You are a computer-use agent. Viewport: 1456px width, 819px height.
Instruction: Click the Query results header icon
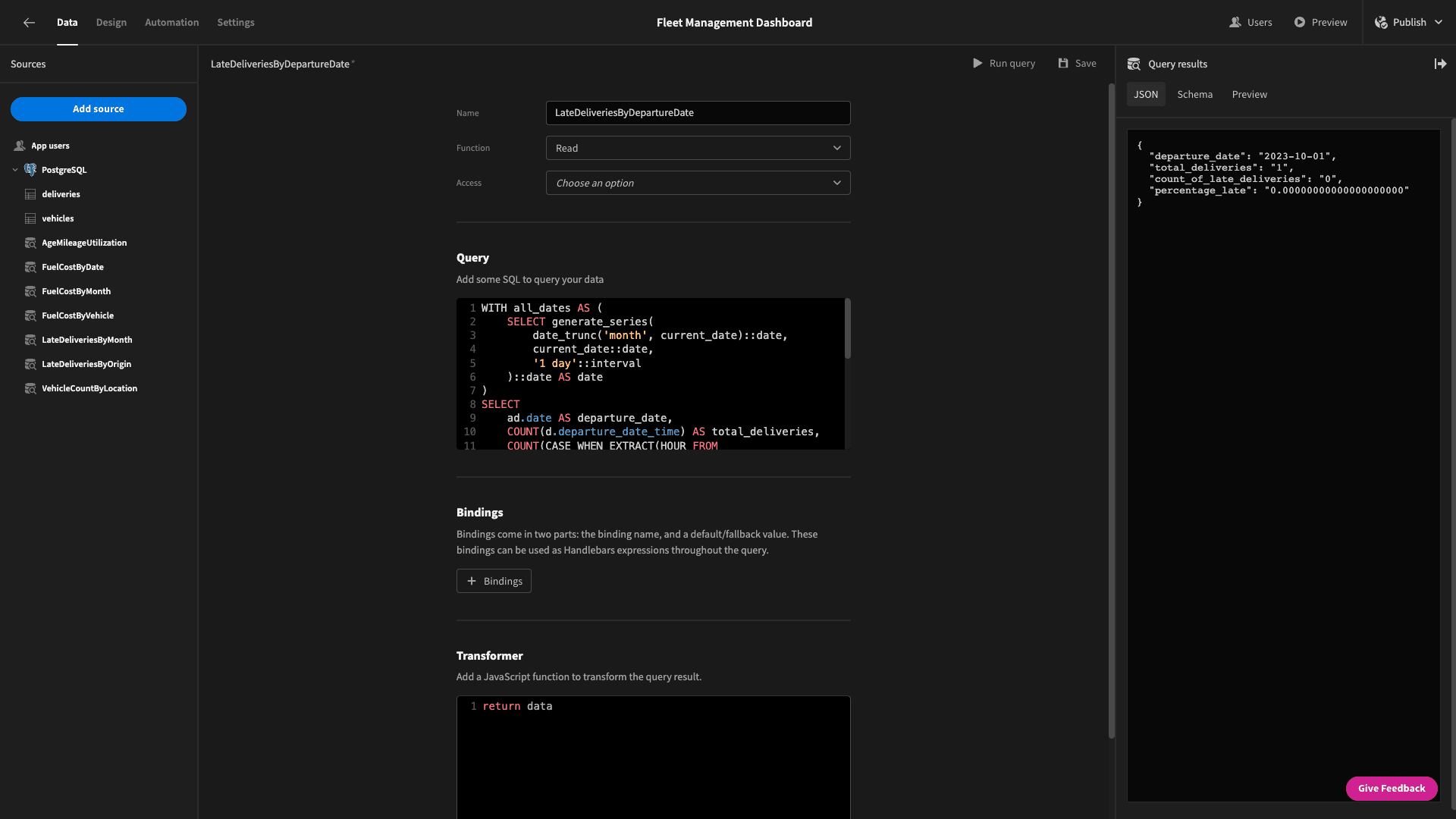pyautogui.click(x=1134, y=64)
